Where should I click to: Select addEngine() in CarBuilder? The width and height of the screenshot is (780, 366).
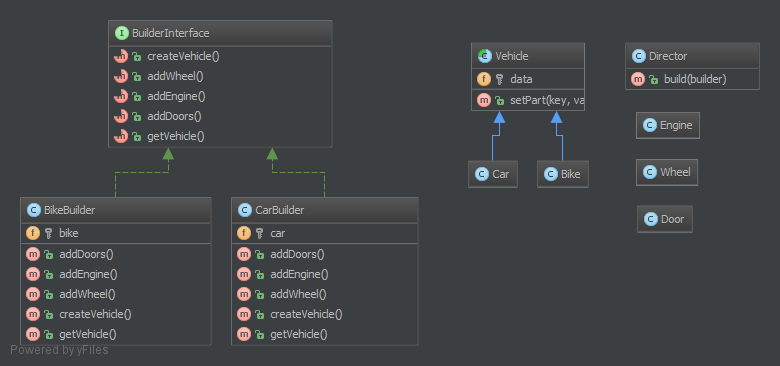coord(299,274)
